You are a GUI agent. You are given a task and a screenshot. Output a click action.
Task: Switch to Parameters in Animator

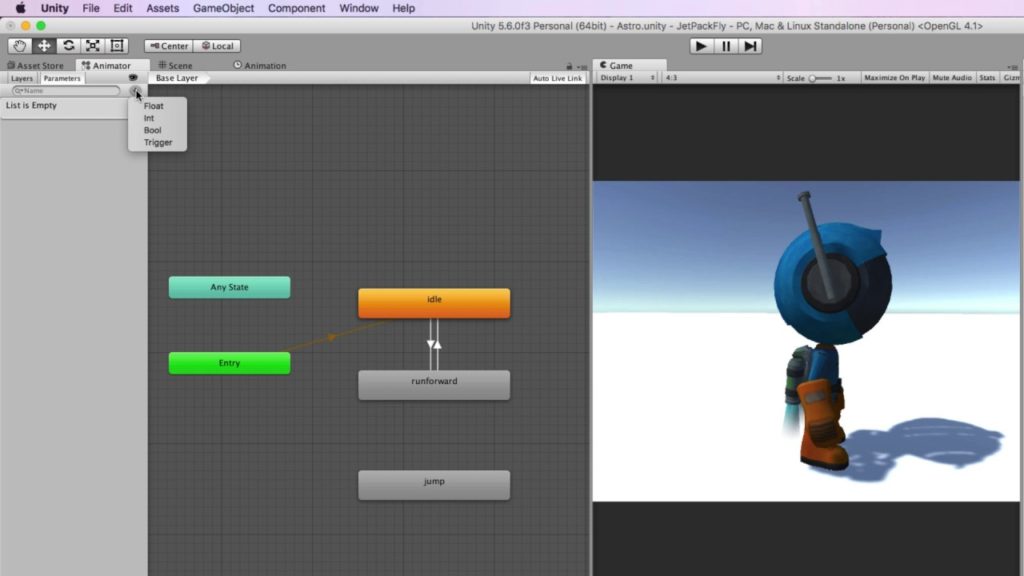pyautogui.click(x=62, y=78)
